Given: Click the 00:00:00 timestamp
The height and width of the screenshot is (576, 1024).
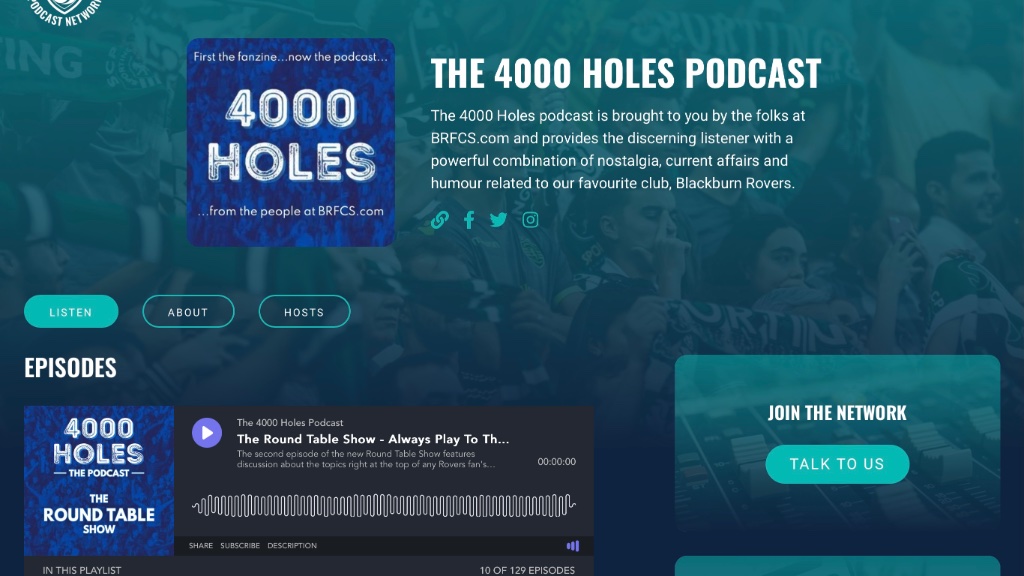Looking at the screenshot, I should pyautogui.click(x=556, y=462).
